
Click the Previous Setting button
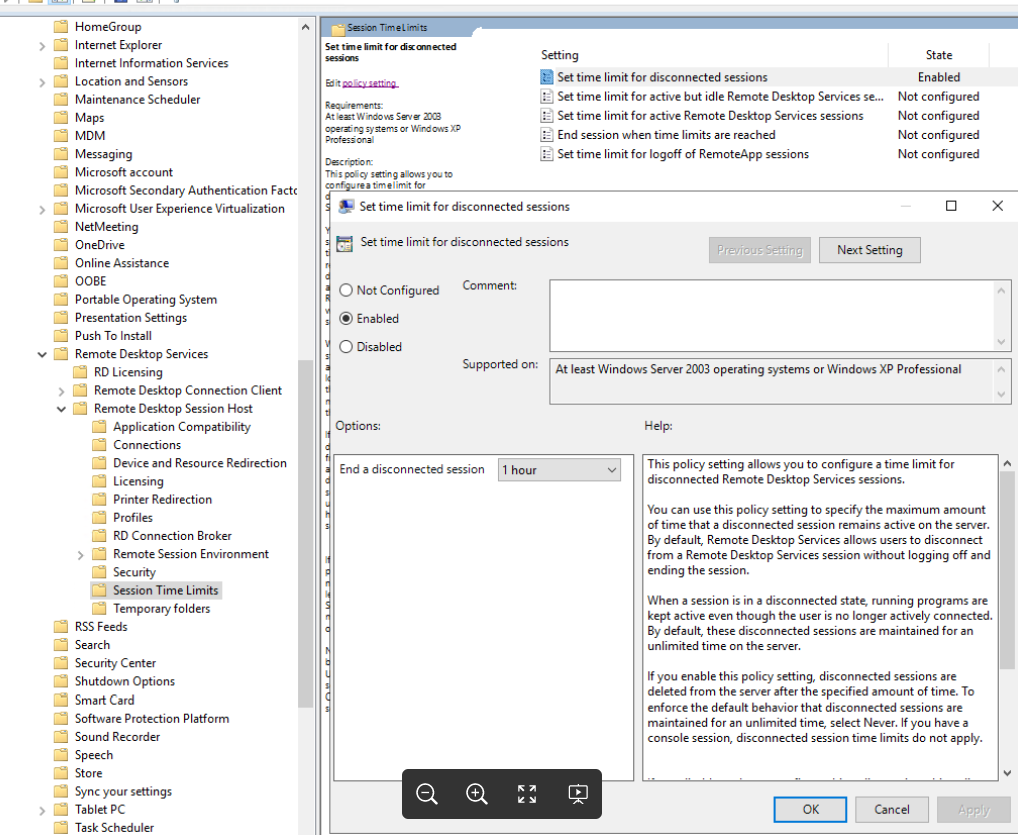point(760,250)
